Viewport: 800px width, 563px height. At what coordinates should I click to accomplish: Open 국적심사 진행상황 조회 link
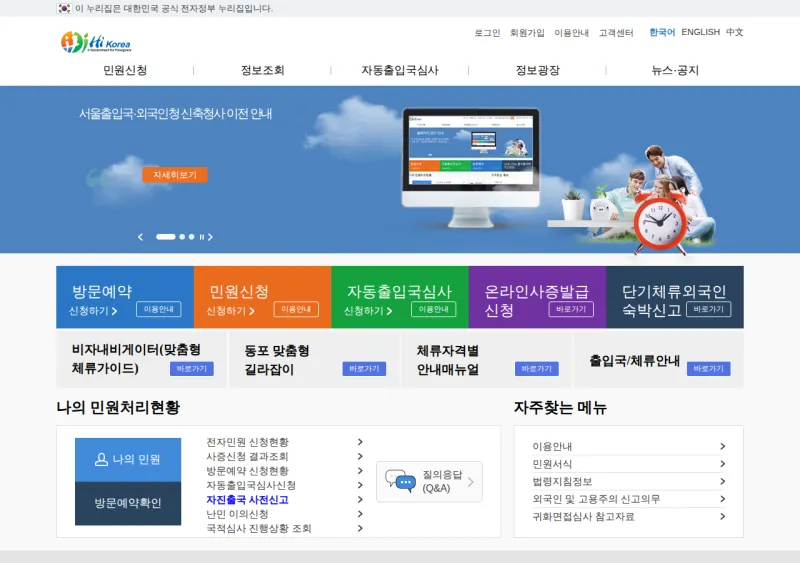point(259,528)
